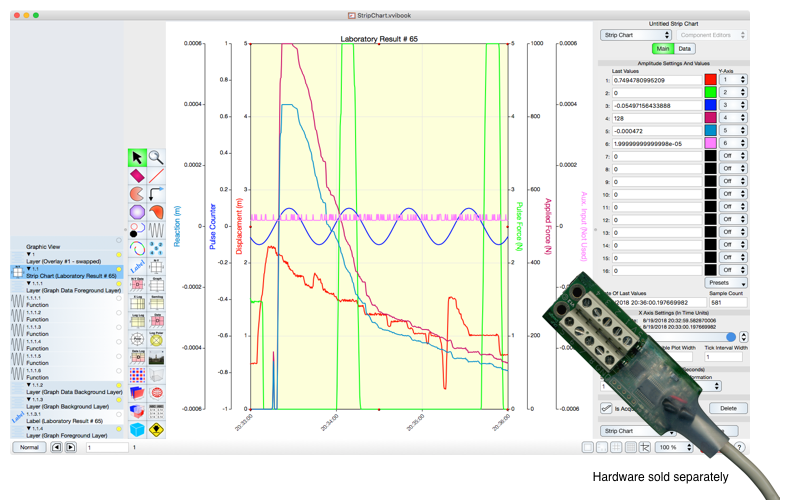Go to previous page arrow button
This screenshot has height=500, width=800.
(57, 447)
